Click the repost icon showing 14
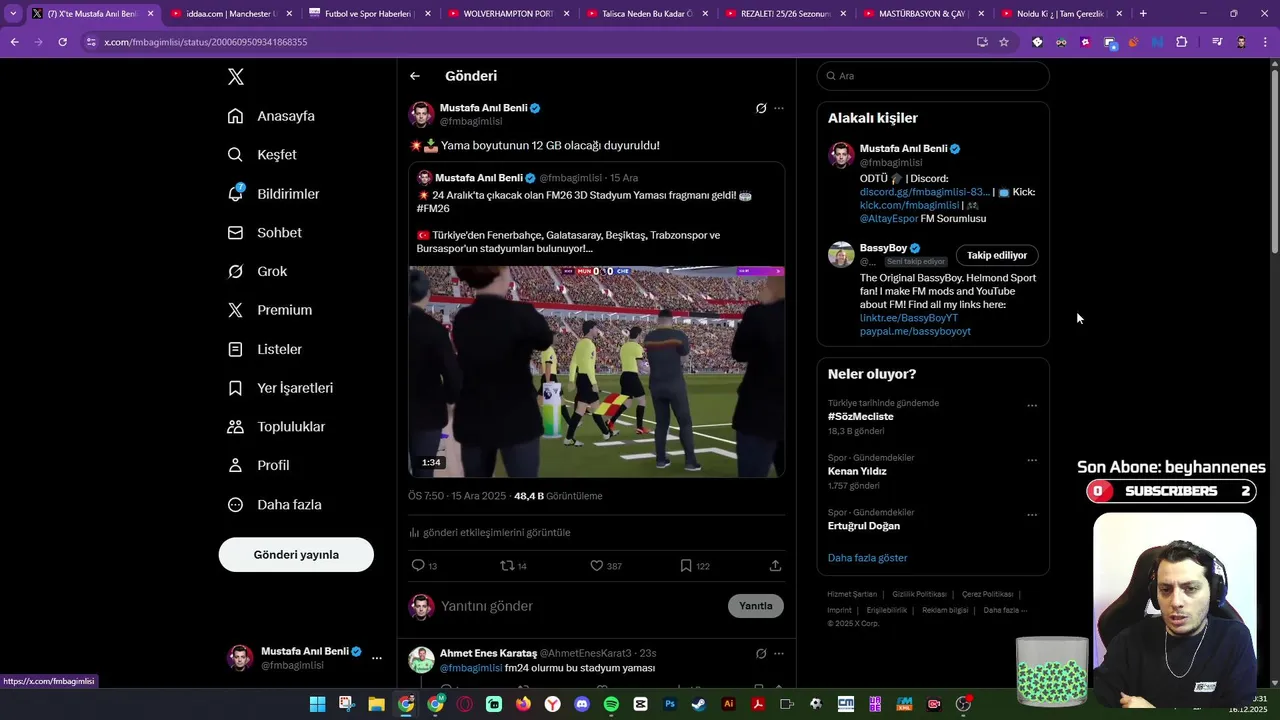Image resolution: width=1280 pixels, height=720 pixels. pyautogui.click(x=506, y=566)
